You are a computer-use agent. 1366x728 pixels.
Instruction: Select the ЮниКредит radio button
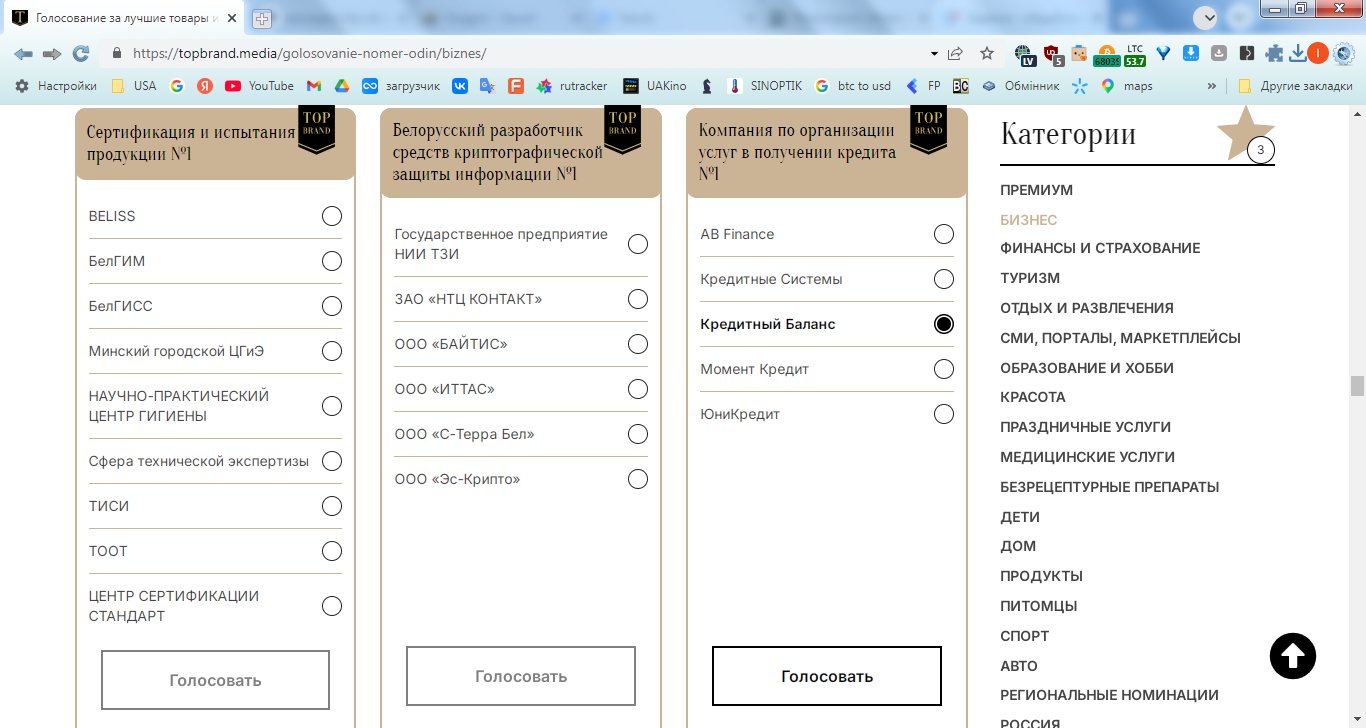coord(944,414)
